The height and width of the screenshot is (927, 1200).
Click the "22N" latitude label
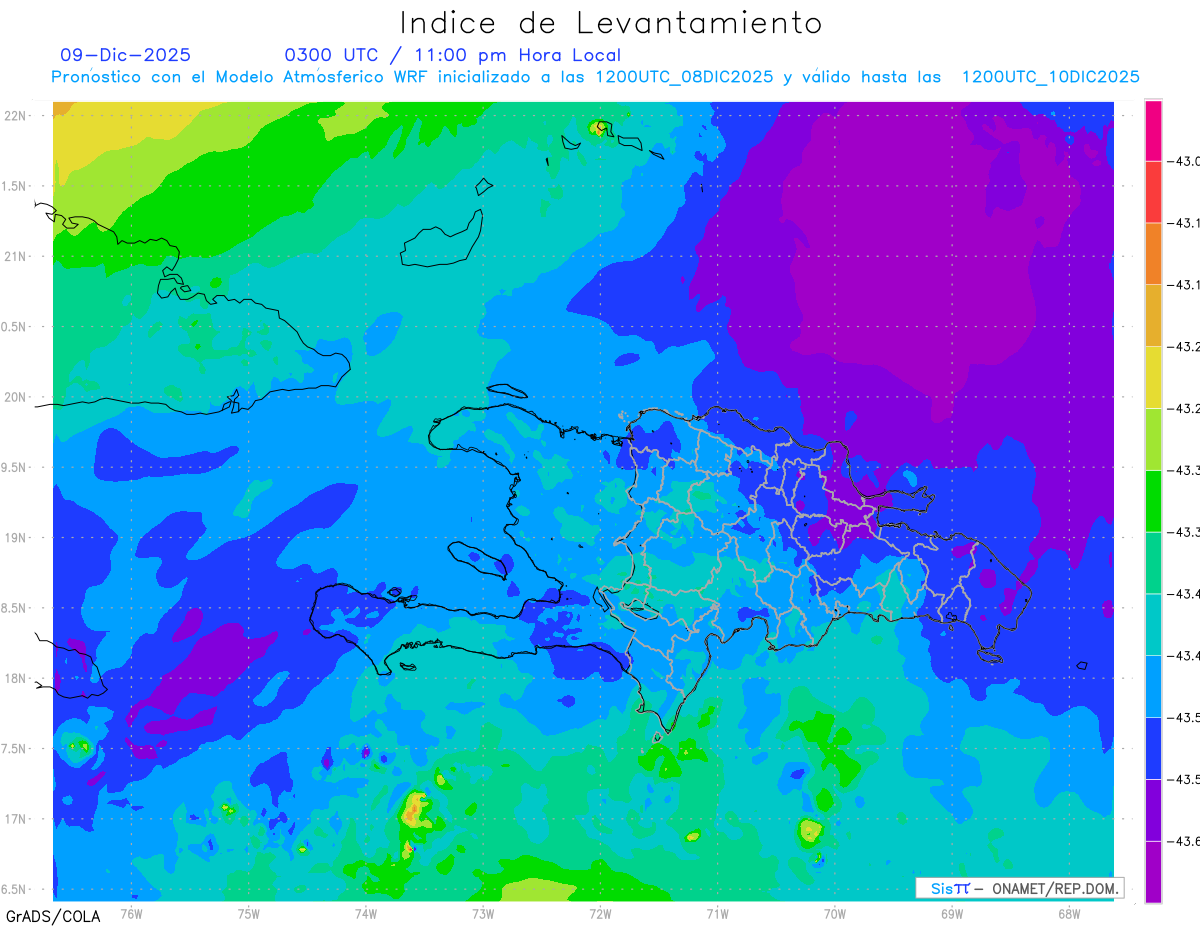(x=15, y=115)
